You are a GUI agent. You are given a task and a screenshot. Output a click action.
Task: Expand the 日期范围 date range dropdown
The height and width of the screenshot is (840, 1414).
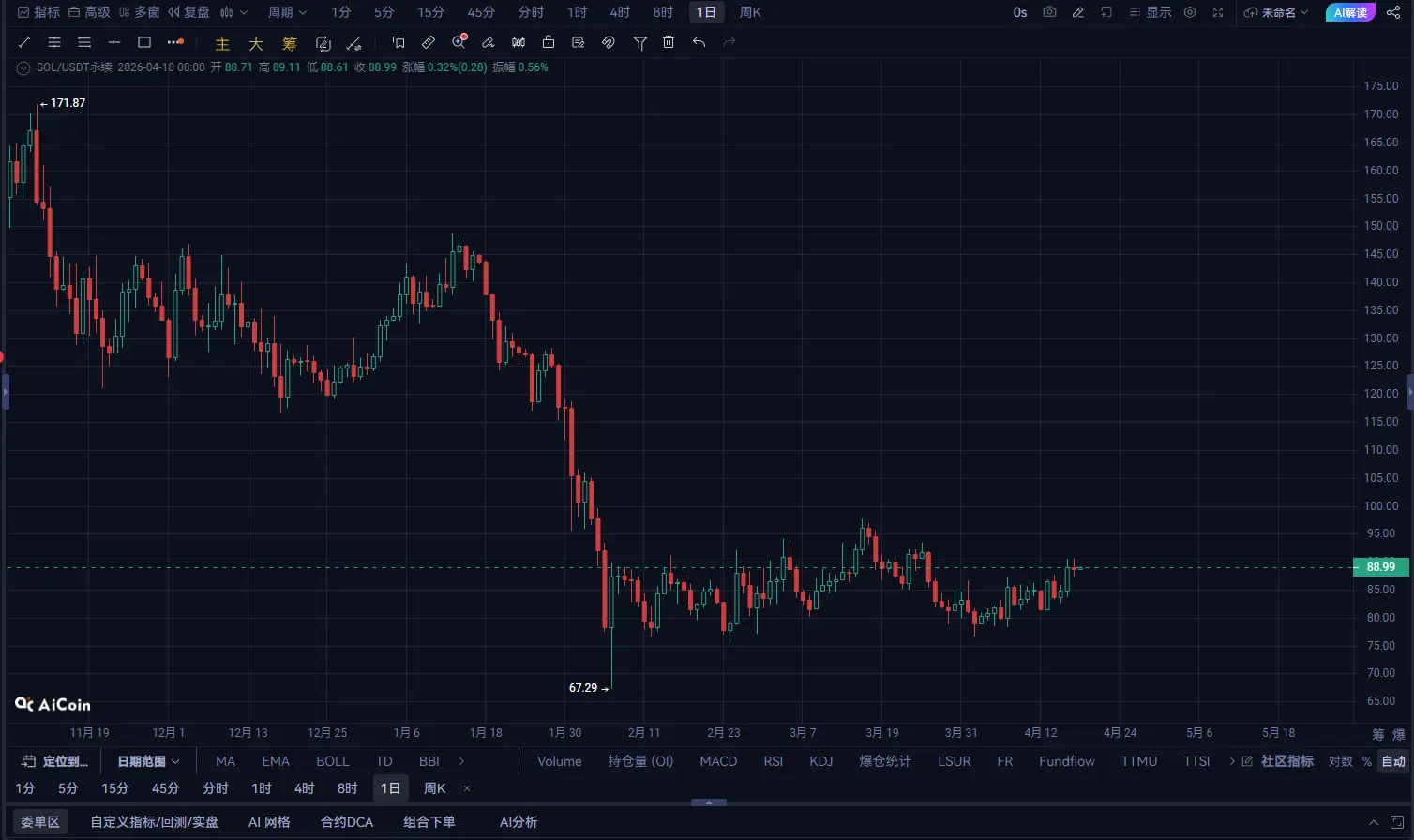pyautogui.click(x=148, y=761)
